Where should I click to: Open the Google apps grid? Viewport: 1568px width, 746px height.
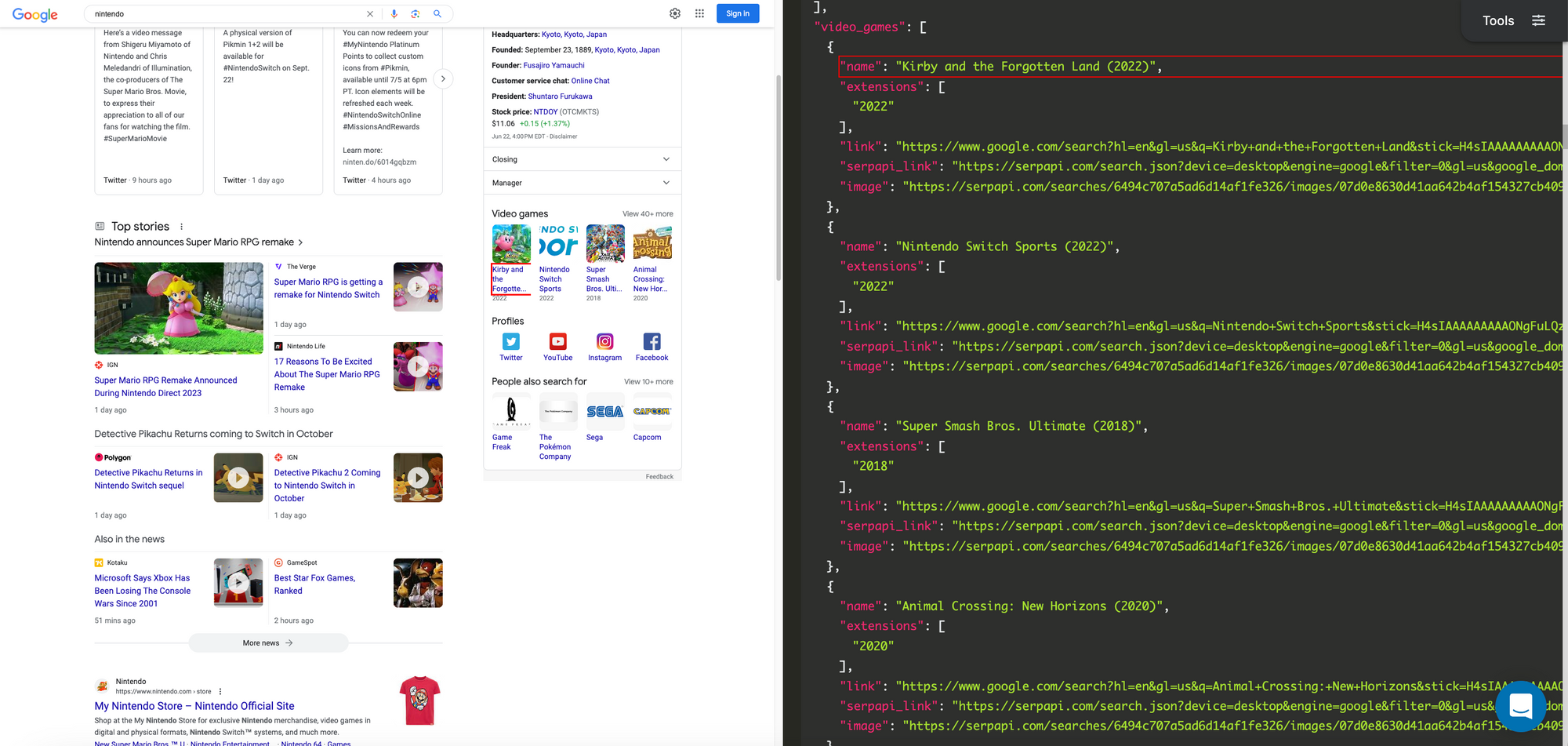pyautogui.click(x=699, y=13)
